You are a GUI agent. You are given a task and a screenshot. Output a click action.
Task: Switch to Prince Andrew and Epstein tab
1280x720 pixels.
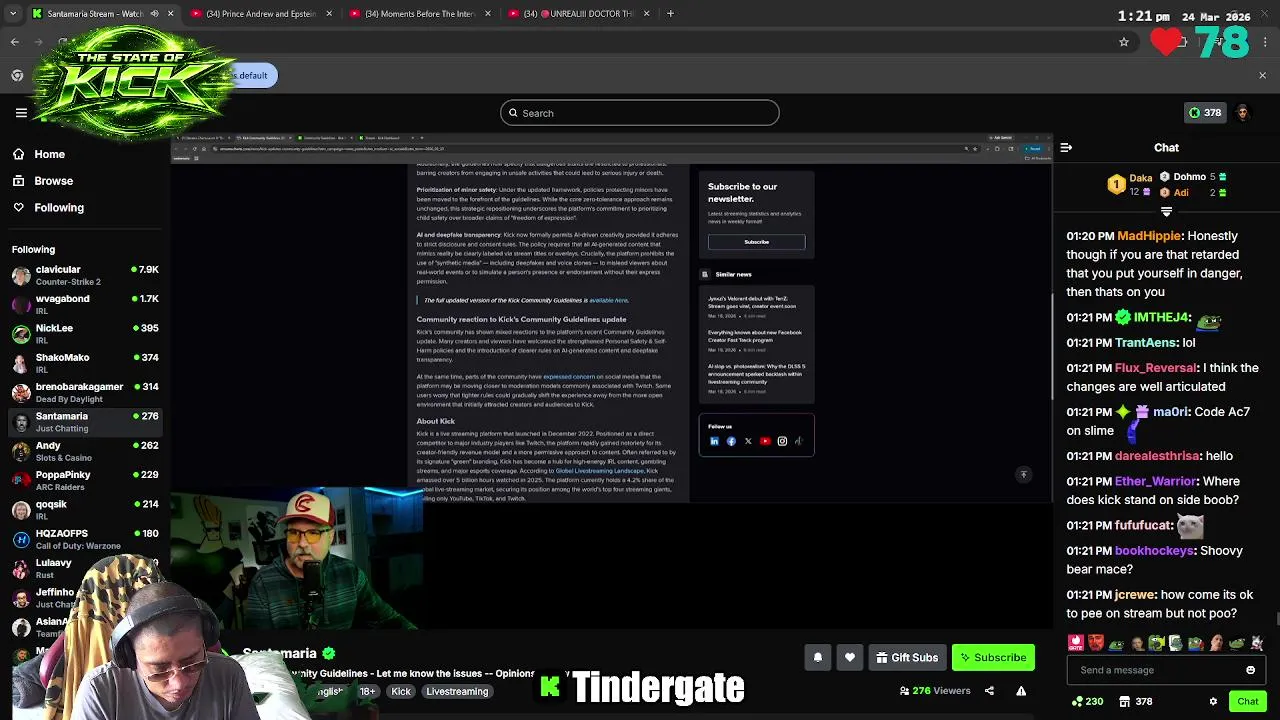(260, 14)
